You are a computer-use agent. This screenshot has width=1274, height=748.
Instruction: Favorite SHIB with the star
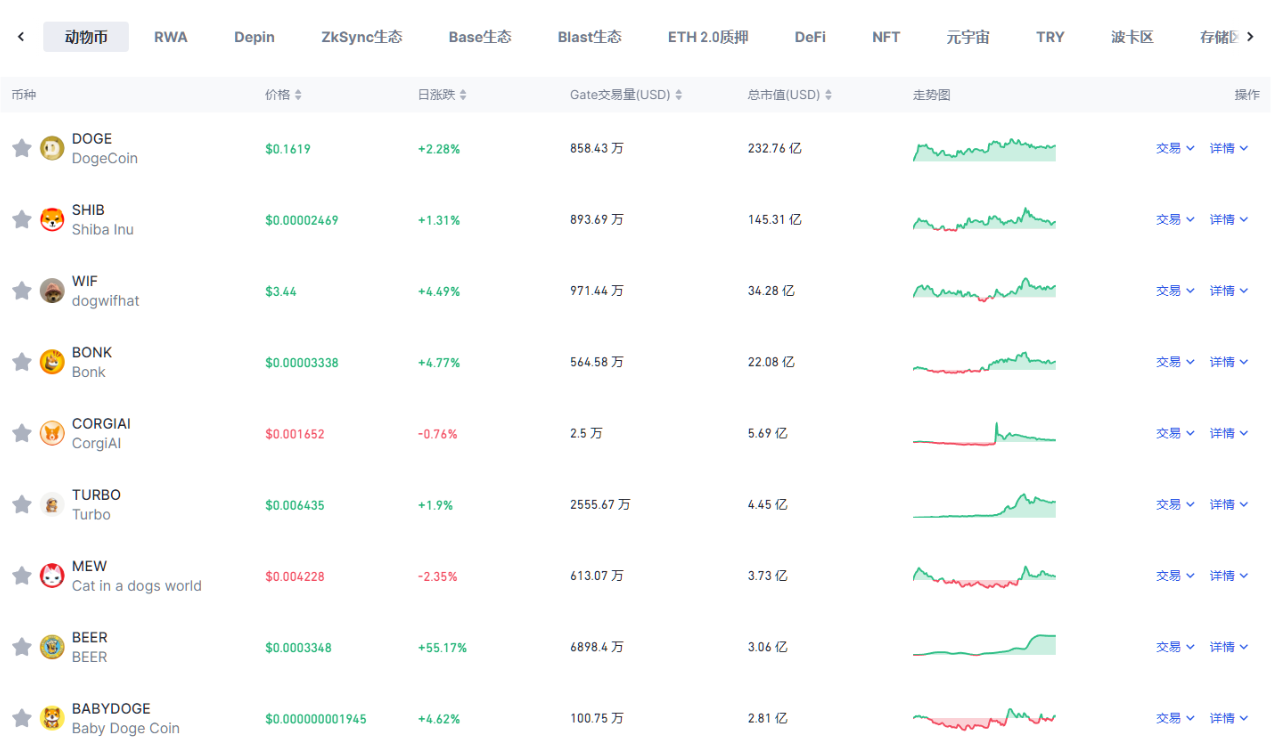tap(21, 219)
